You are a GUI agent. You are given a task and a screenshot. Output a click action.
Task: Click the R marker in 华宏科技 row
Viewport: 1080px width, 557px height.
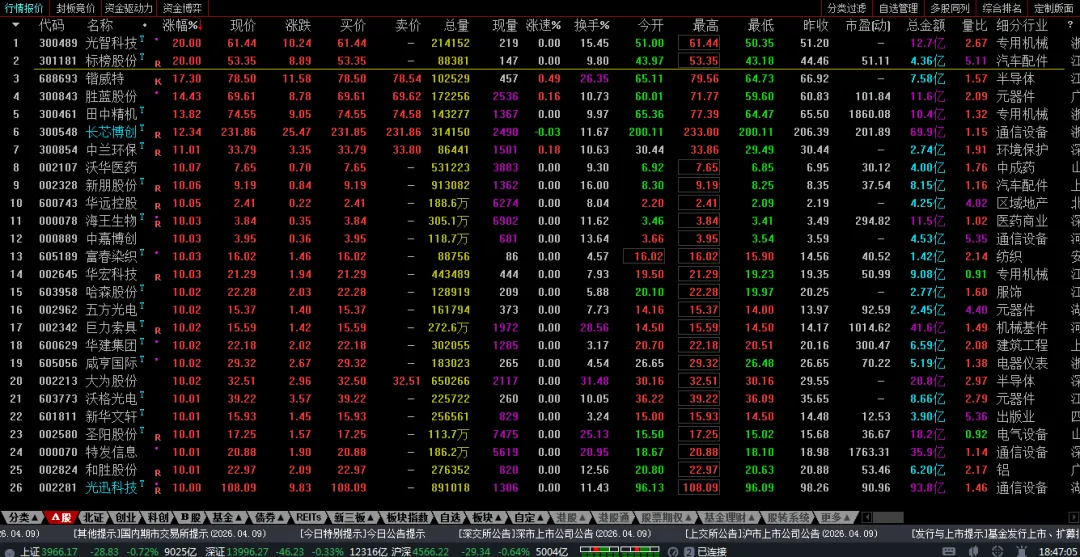click(158, 277)
